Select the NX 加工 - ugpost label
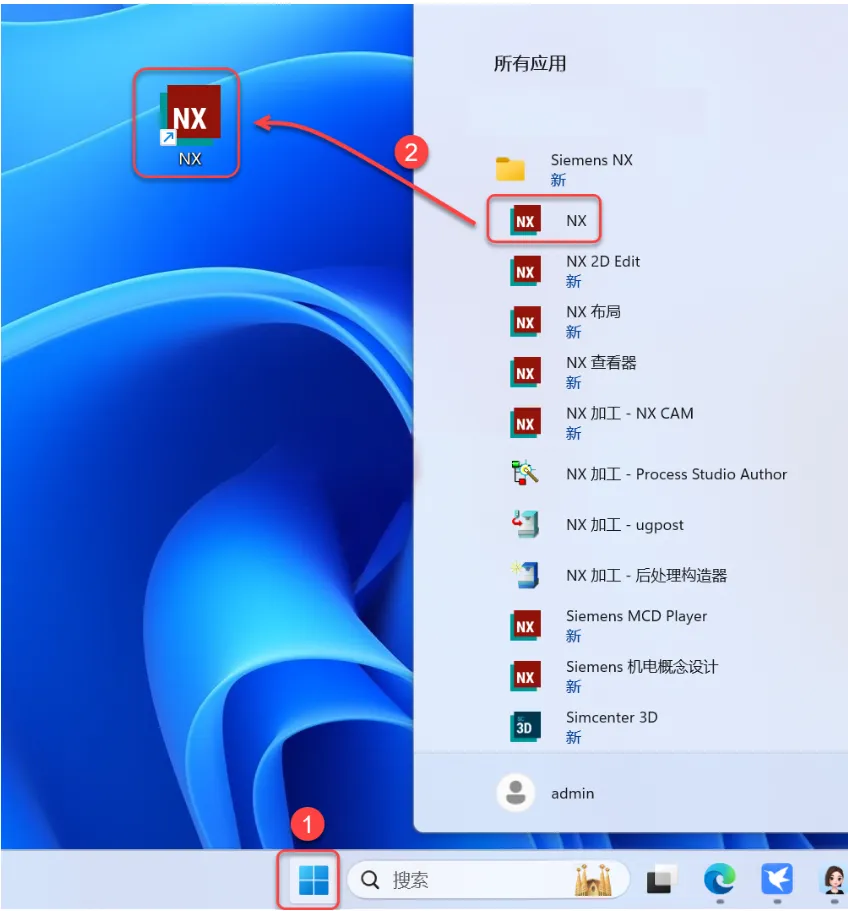Image resolution: width=848 pixels, height=911 pixels. (x=625, y=525)
